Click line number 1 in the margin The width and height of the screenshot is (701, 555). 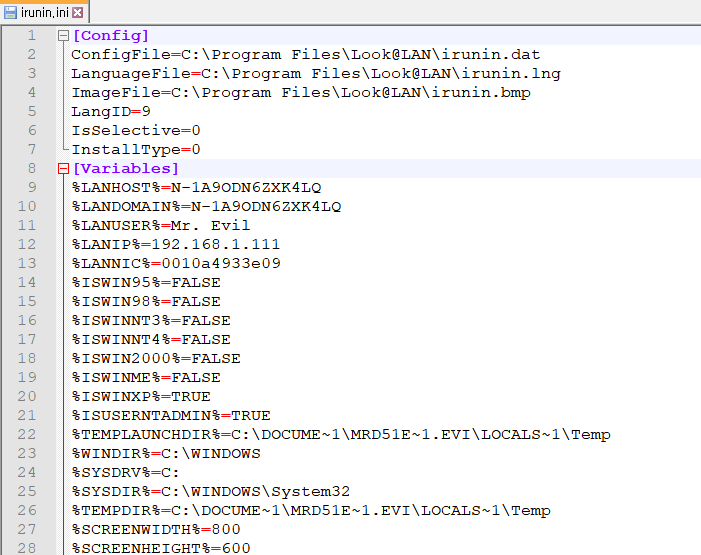point(31,35)
